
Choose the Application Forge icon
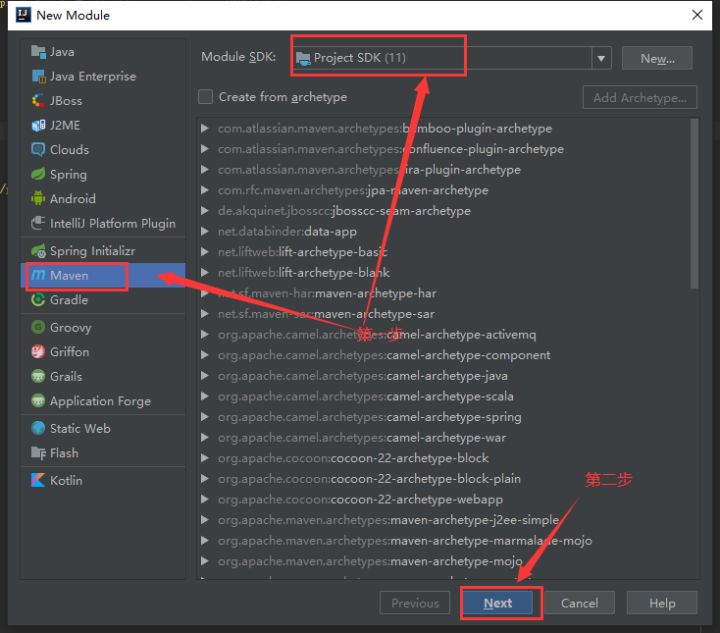38,401
